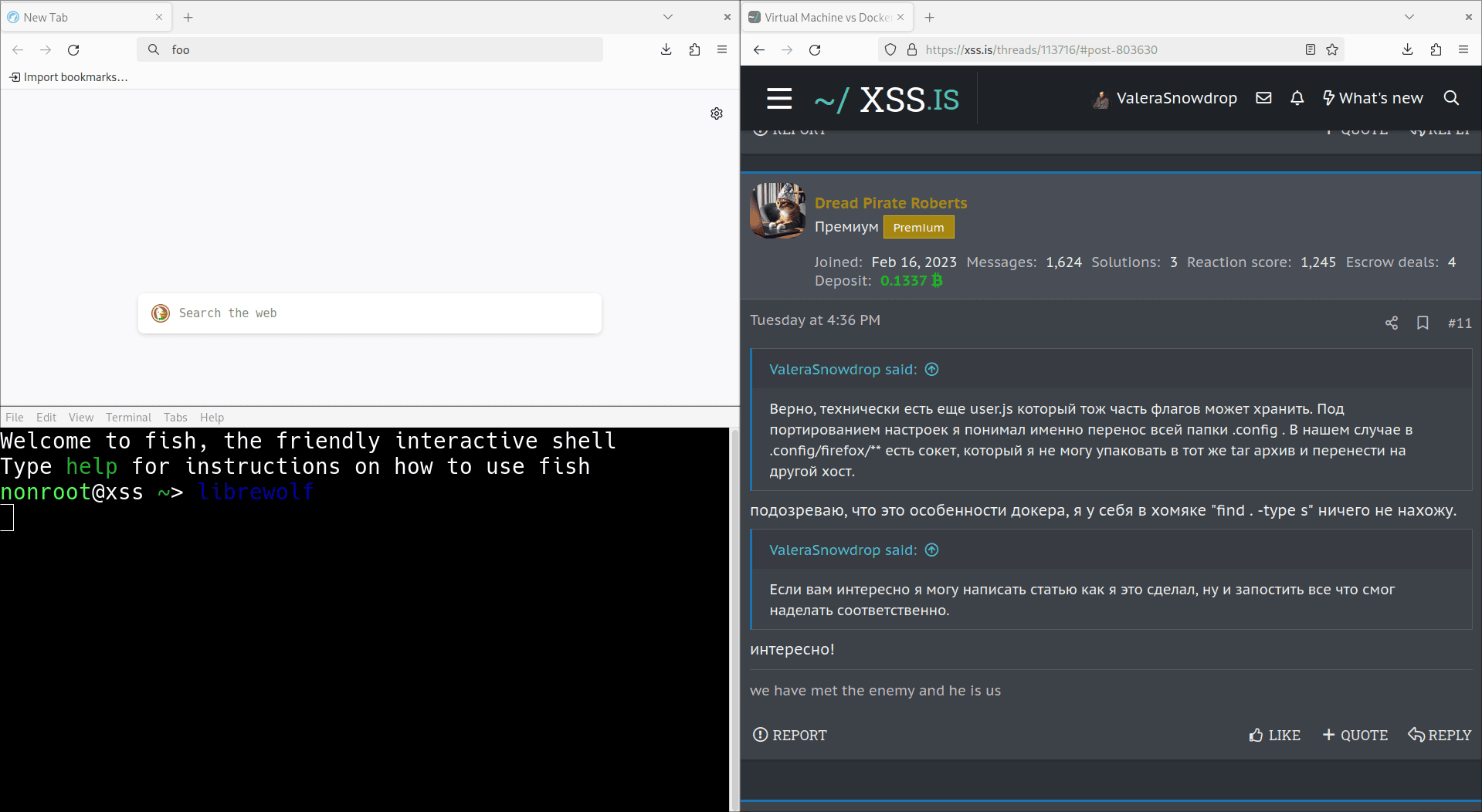This screenshot has width=1482, height=812.
Task: Open the #11 post permalink
Action: click(x=1460, y=323)
